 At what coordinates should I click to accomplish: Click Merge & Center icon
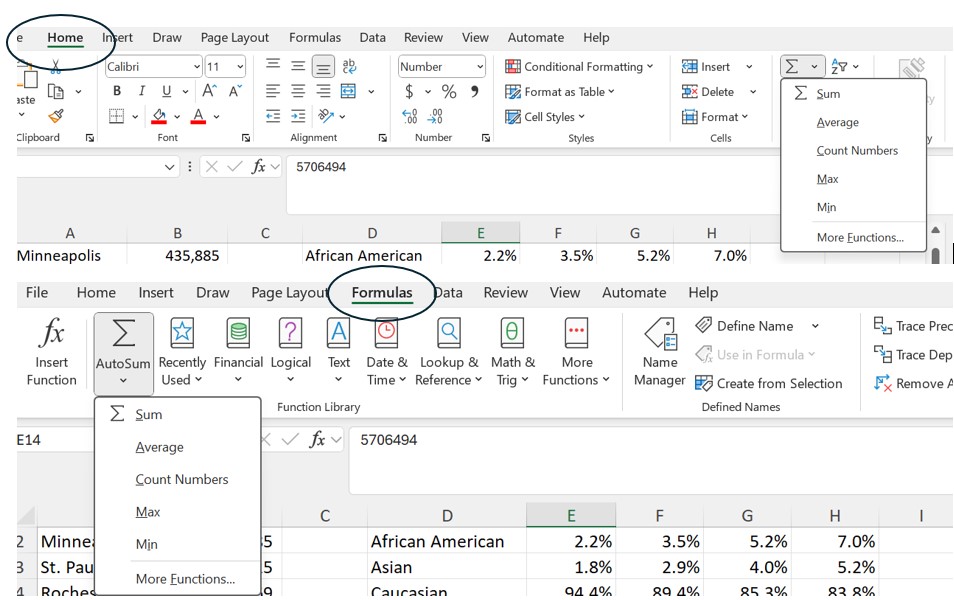[x=348, y=91]
